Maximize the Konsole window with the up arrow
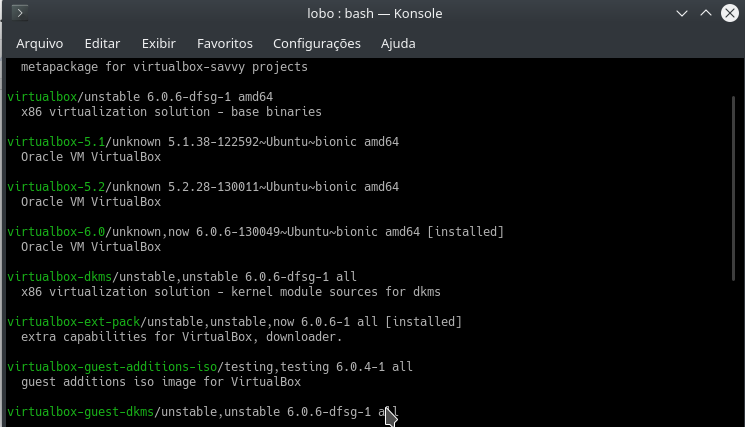The image size is (745, 427). pos(706,13)
